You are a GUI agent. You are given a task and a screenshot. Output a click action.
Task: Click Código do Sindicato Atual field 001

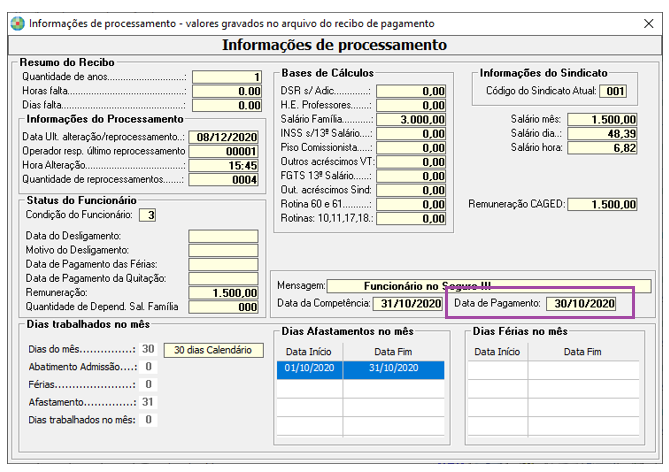613,91
